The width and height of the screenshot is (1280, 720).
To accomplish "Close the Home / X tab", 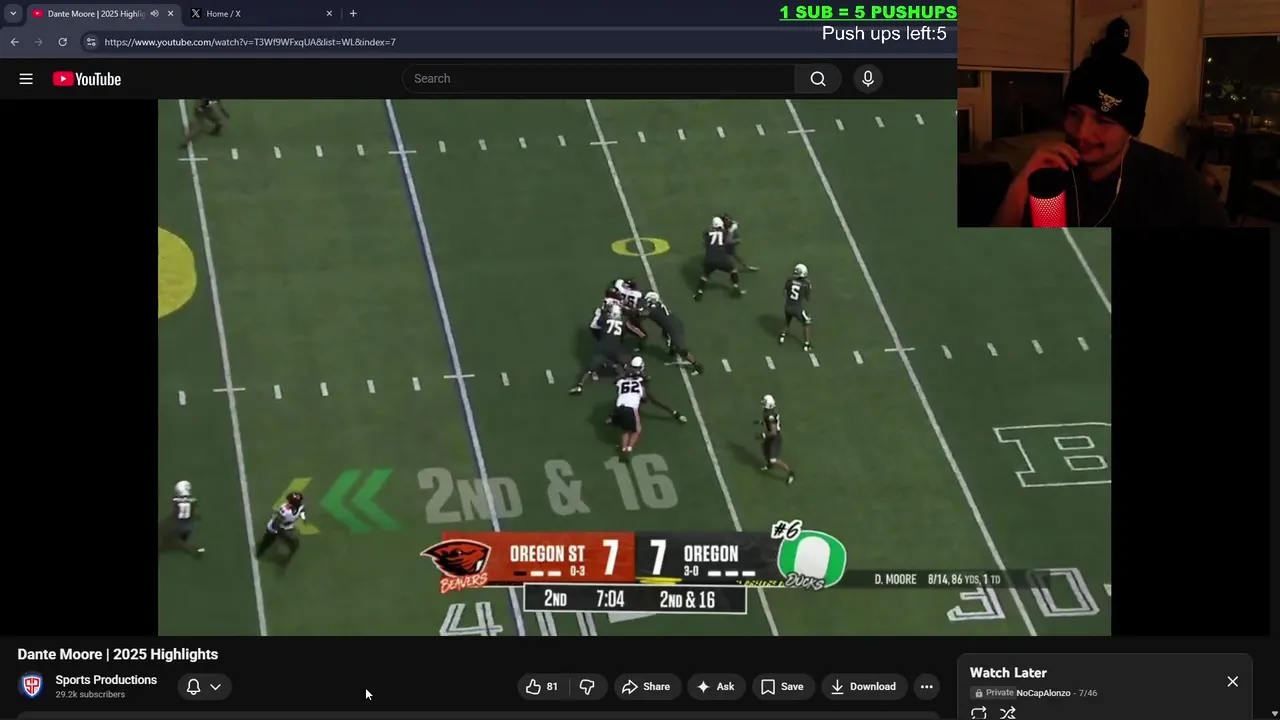I will tap(329, 14).
